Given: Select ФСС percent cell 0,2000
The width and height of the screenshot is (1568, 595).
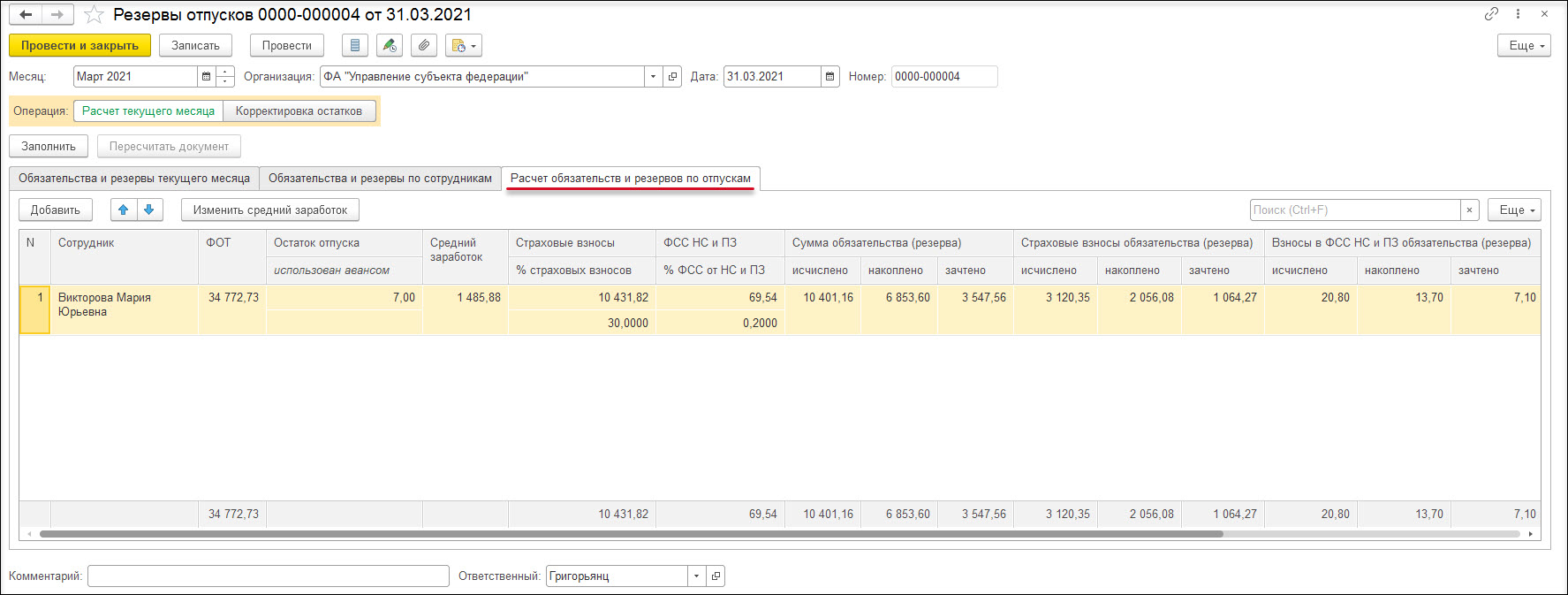Looking at the screenshot, I should point(720,323).
